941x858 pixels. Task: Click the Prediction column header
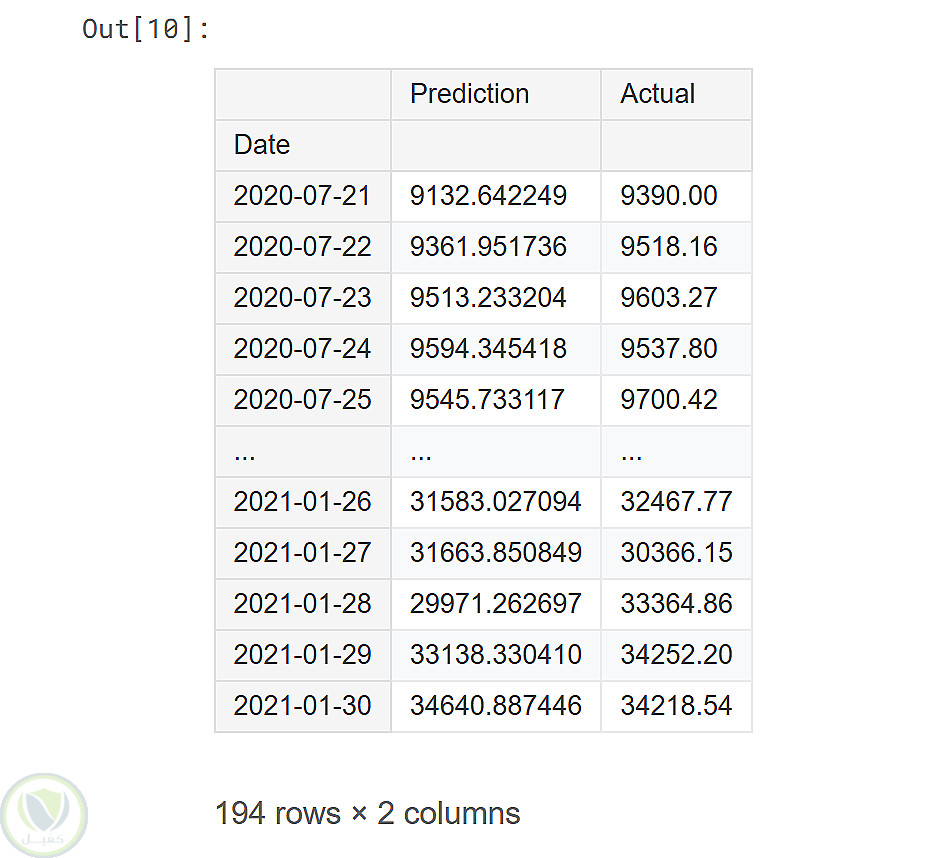click(469, 94)
